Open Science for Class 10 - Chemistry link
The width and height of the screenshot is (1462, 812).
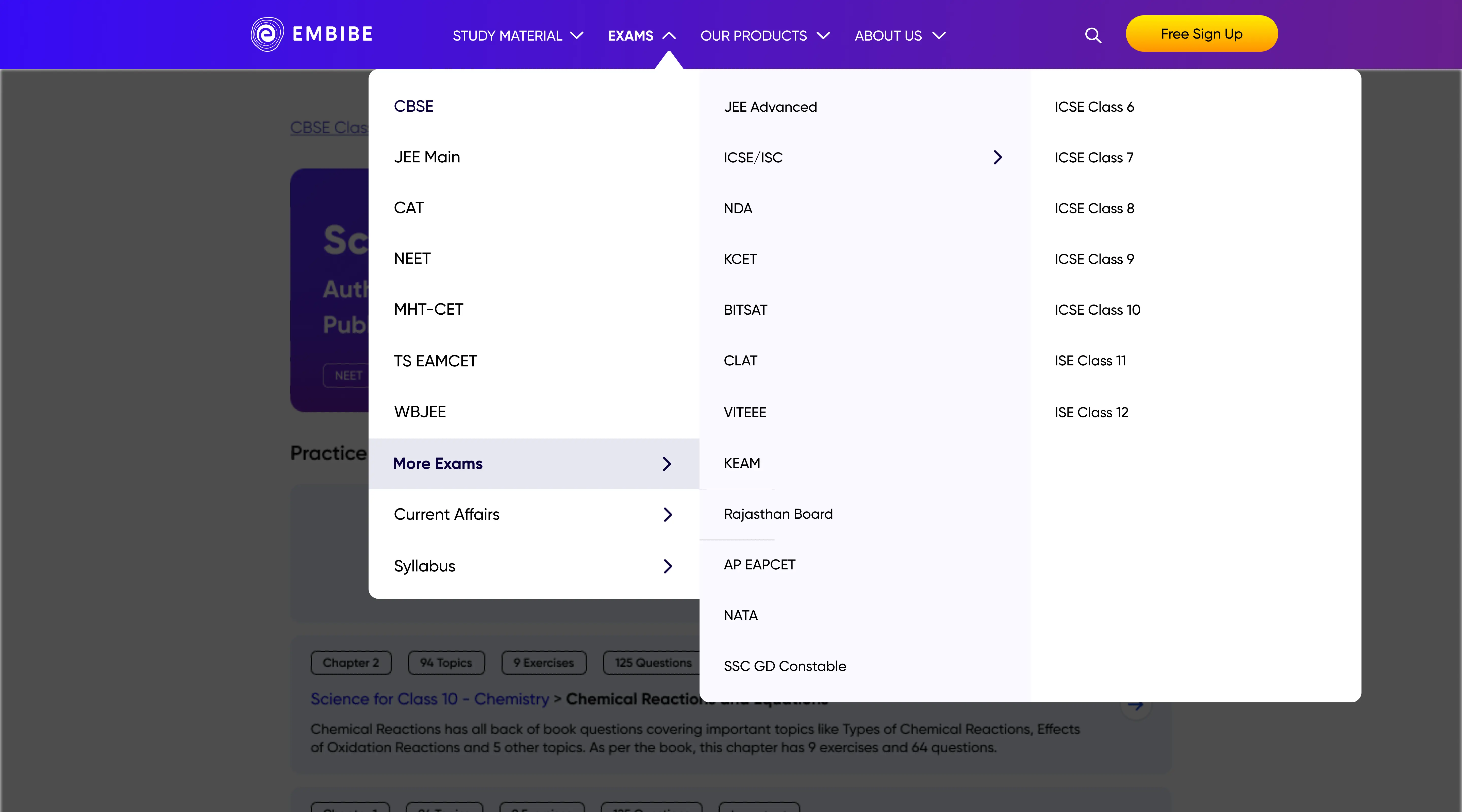tap(430, 699)
